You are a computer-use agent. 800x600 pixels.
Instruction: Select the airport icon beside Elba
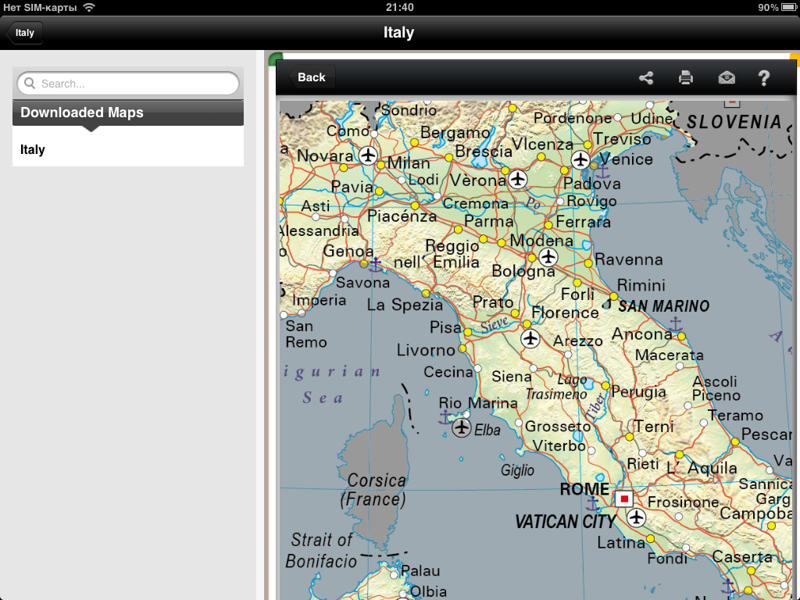coord(461,428)
